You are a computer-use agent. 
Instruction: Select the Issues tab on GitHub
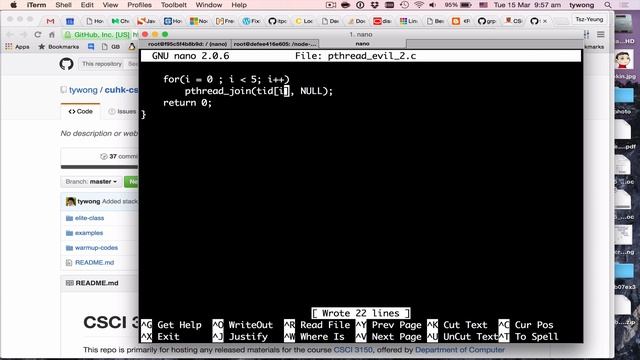point(122,111)
